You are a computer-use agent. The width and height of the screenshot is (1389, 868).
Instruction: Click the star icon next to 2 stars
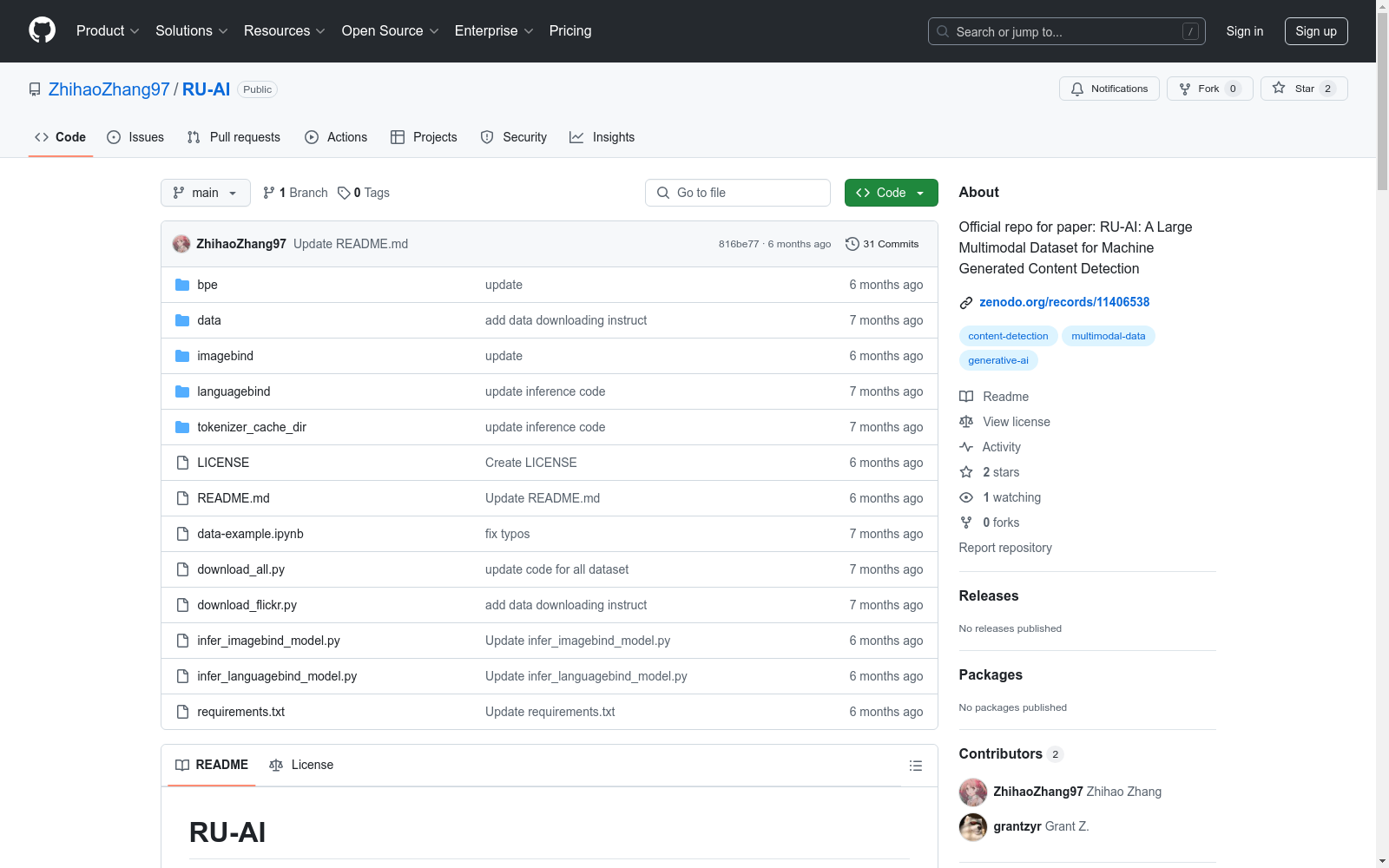tap(966, 472)
